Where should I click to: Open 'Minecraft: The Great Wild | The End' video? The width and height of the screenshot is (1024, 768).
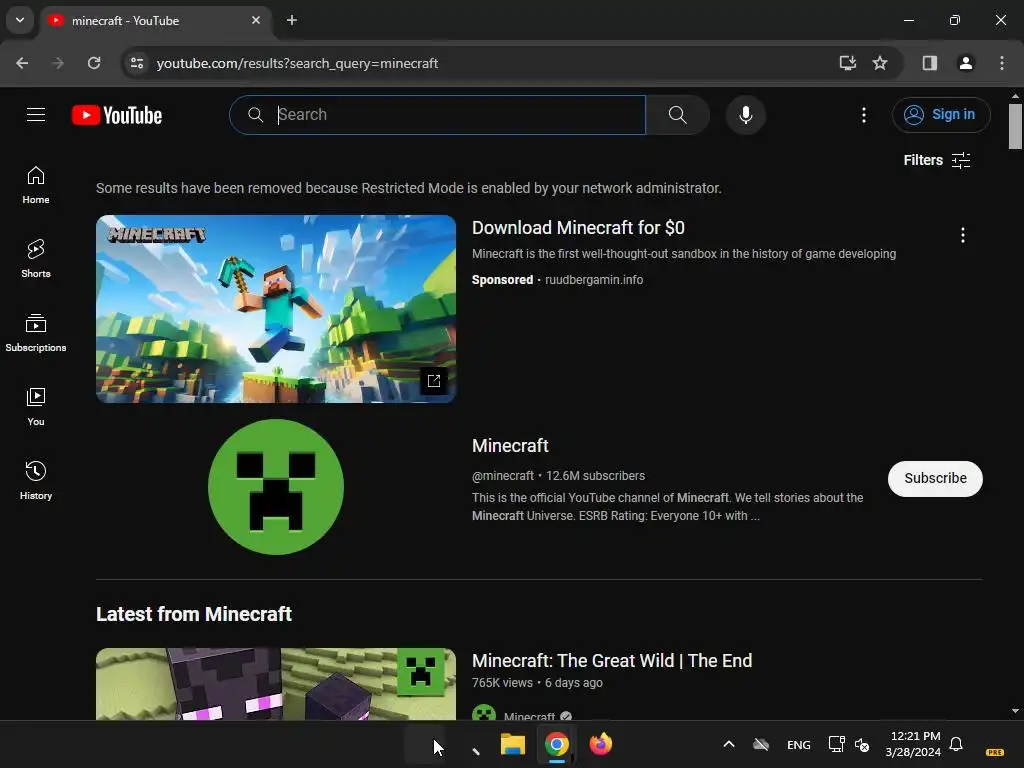(612, 661)
